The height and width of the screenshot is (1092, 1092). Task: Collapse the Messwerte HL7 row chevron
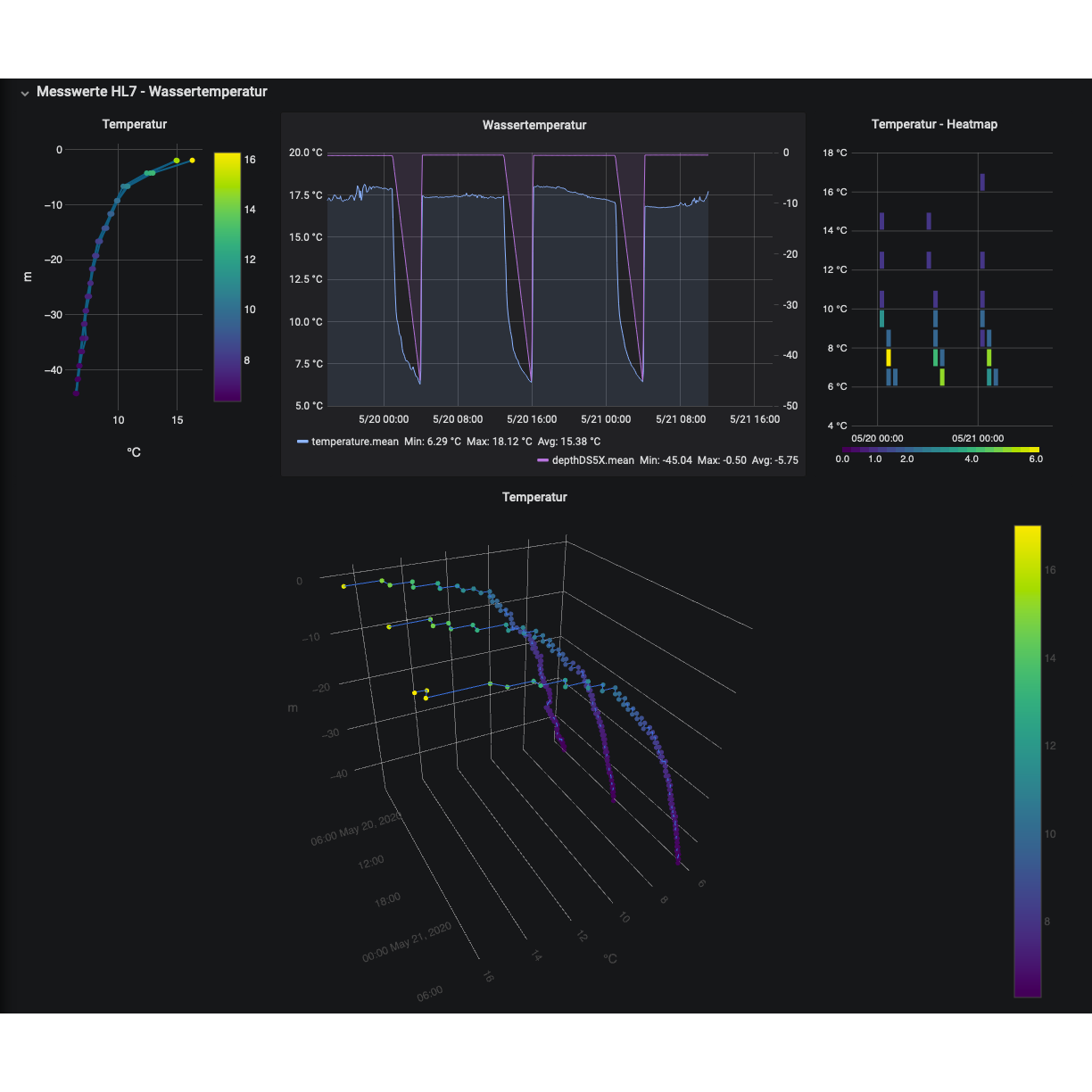[25, 93]
